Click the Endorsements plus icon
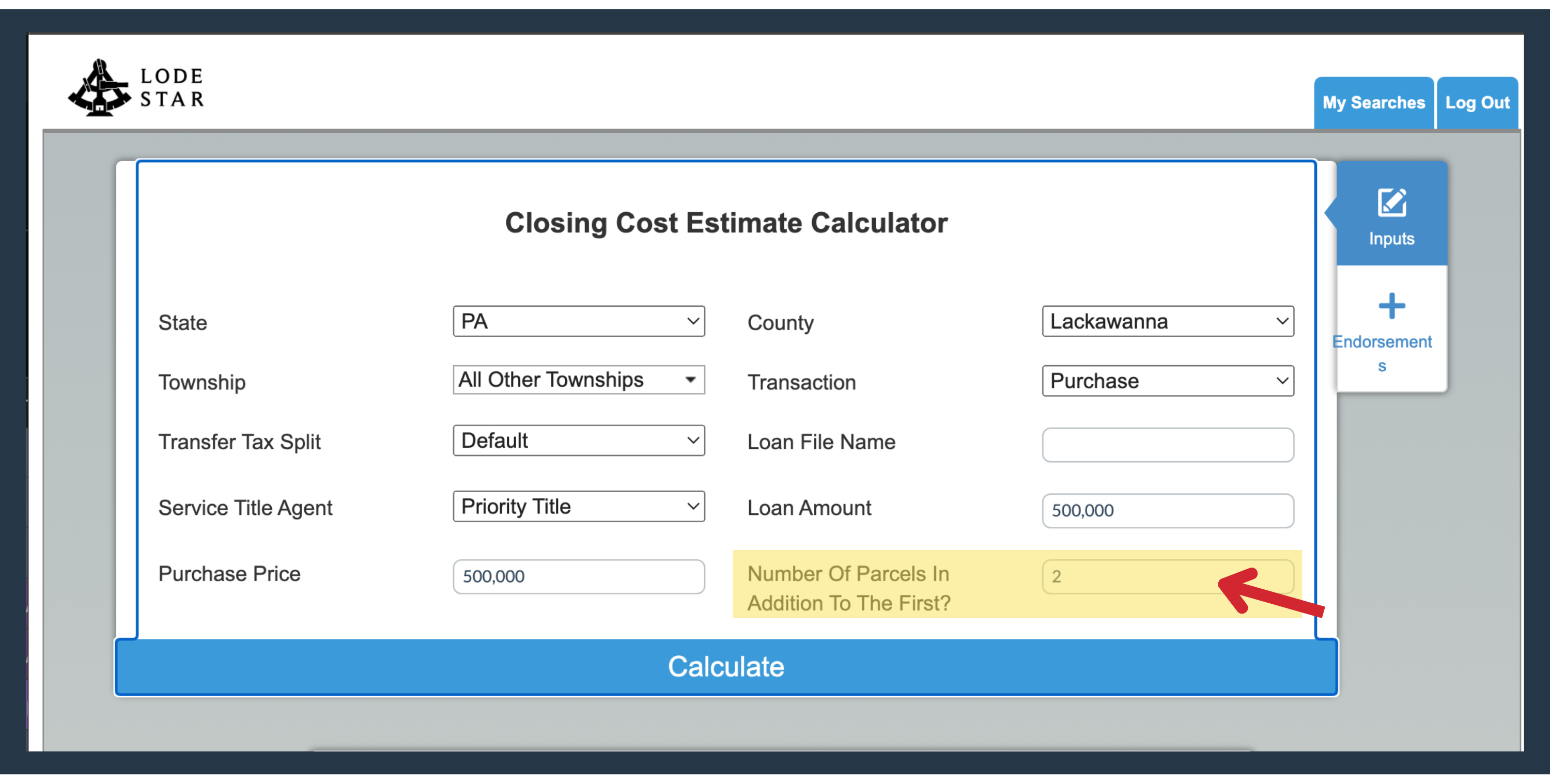This screenshot has width=1550, height=784. (x=1391, y=306)
